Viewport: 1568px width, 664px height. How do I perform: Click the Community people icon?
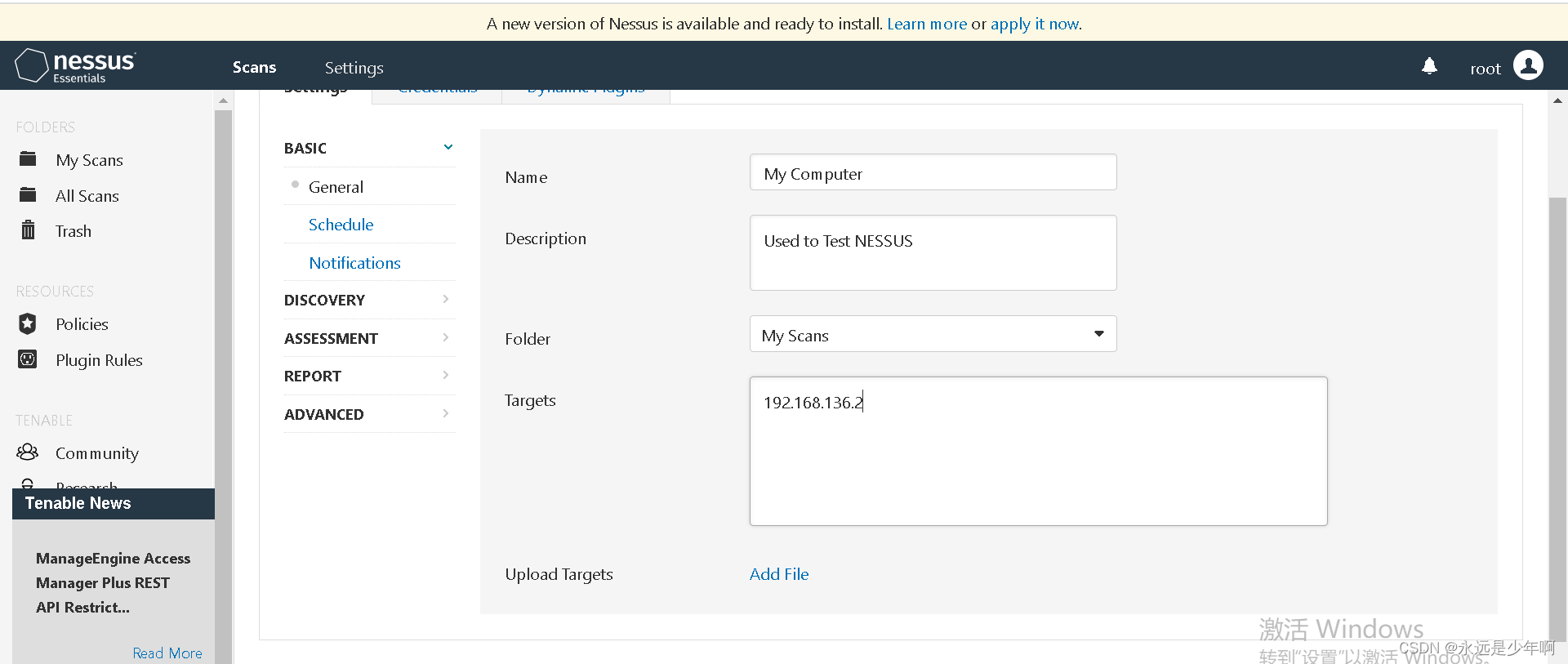point(28,452)
